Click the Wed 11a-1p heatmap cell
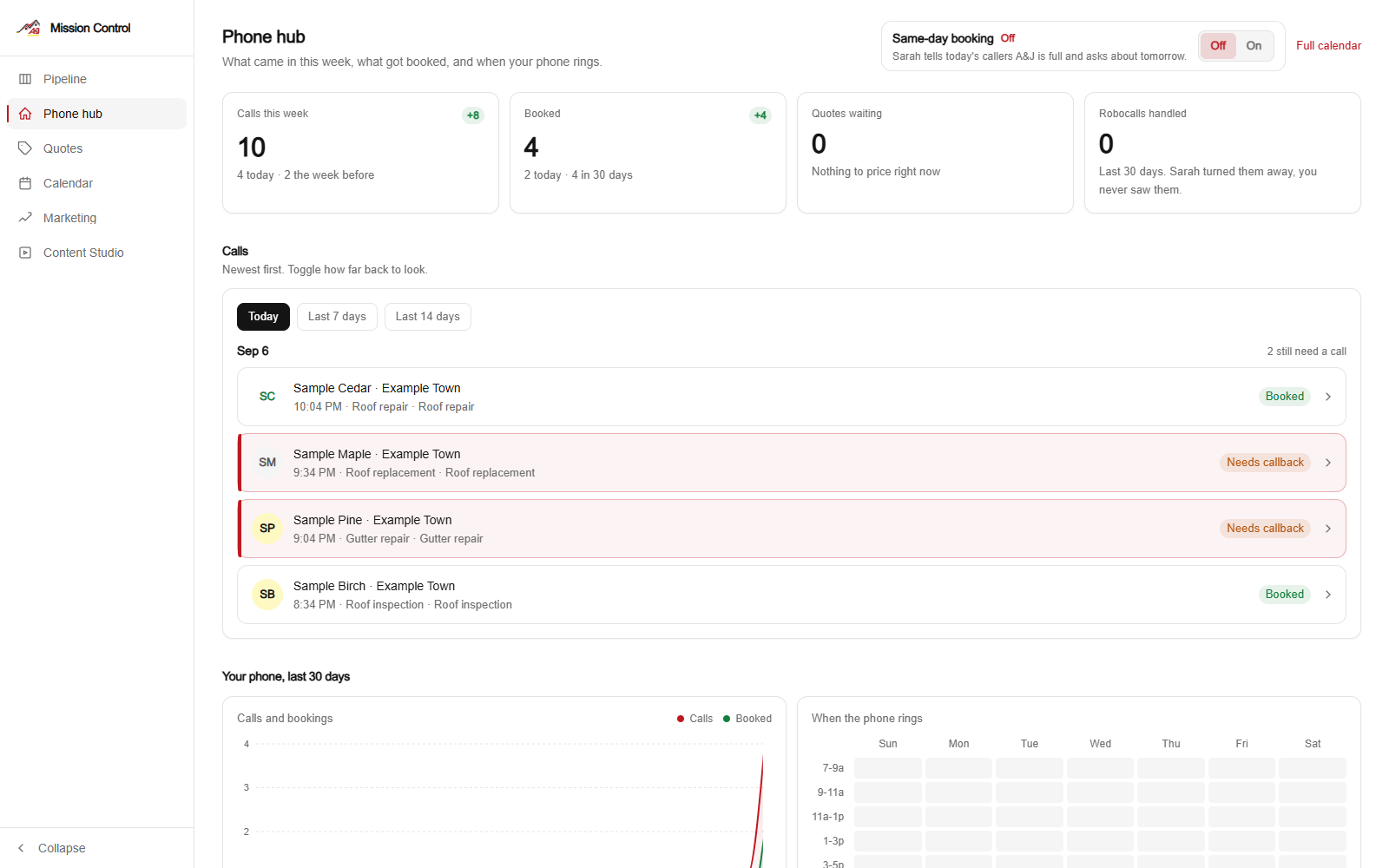Viewport: 1389px width, 868px height. pyautogui.click(x=1100, y=817)
